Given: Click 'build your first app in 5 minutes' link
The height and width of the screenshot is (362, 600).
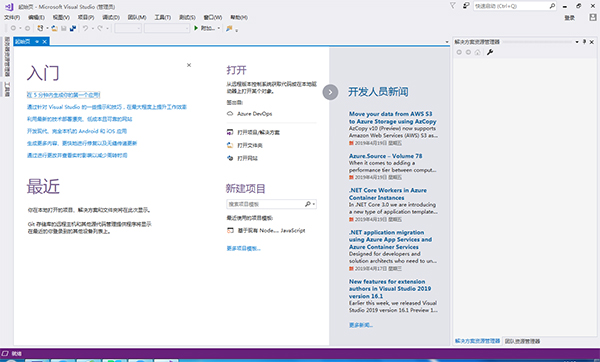Looking at the screenshot, I should coord(64,95).
